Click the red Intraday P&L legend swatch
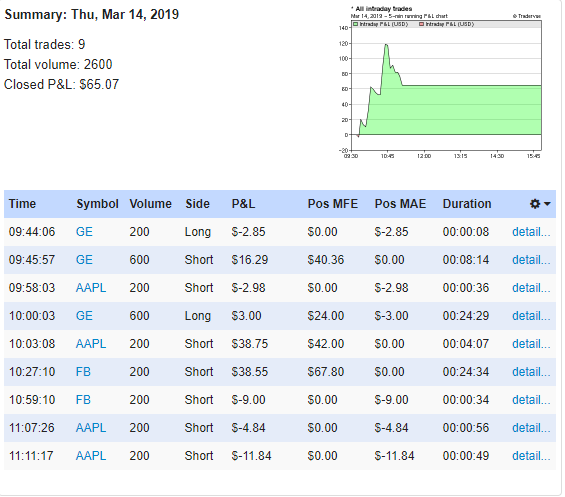This screenshot has width=565, height=497. 421,24
